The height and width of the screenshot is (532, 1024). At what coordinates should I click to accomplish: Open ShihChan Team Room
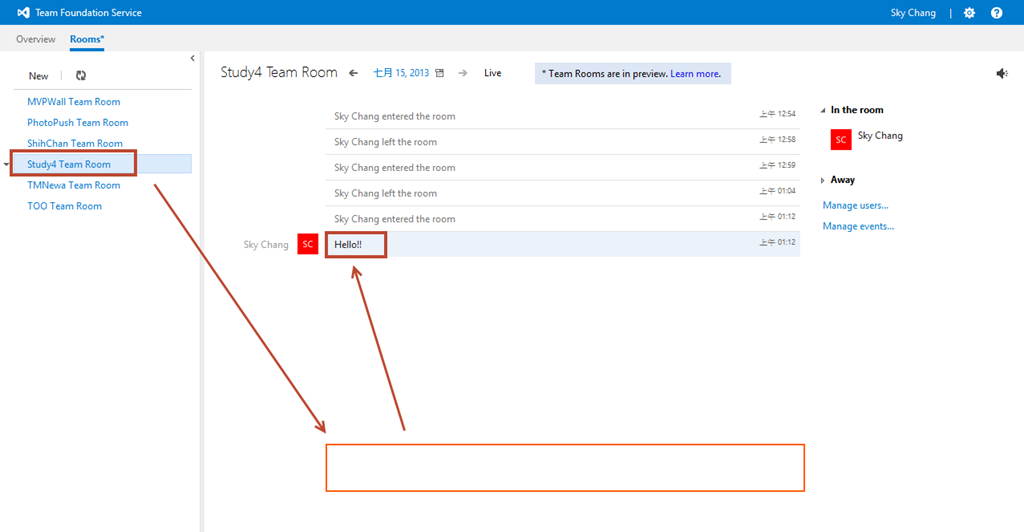tap(75, 144)
